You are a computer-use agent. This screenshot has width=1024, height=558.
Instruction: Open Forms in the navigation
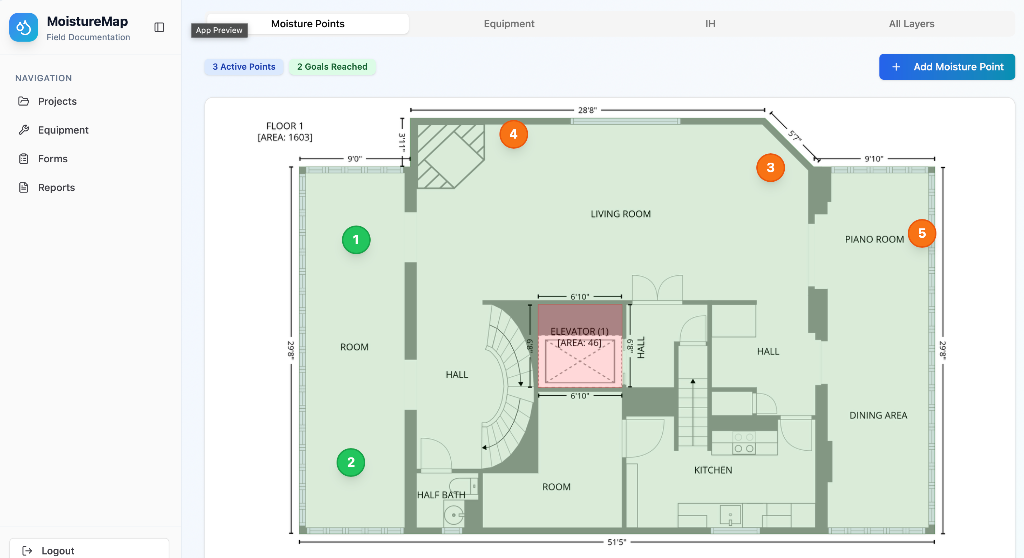point(90,159)
